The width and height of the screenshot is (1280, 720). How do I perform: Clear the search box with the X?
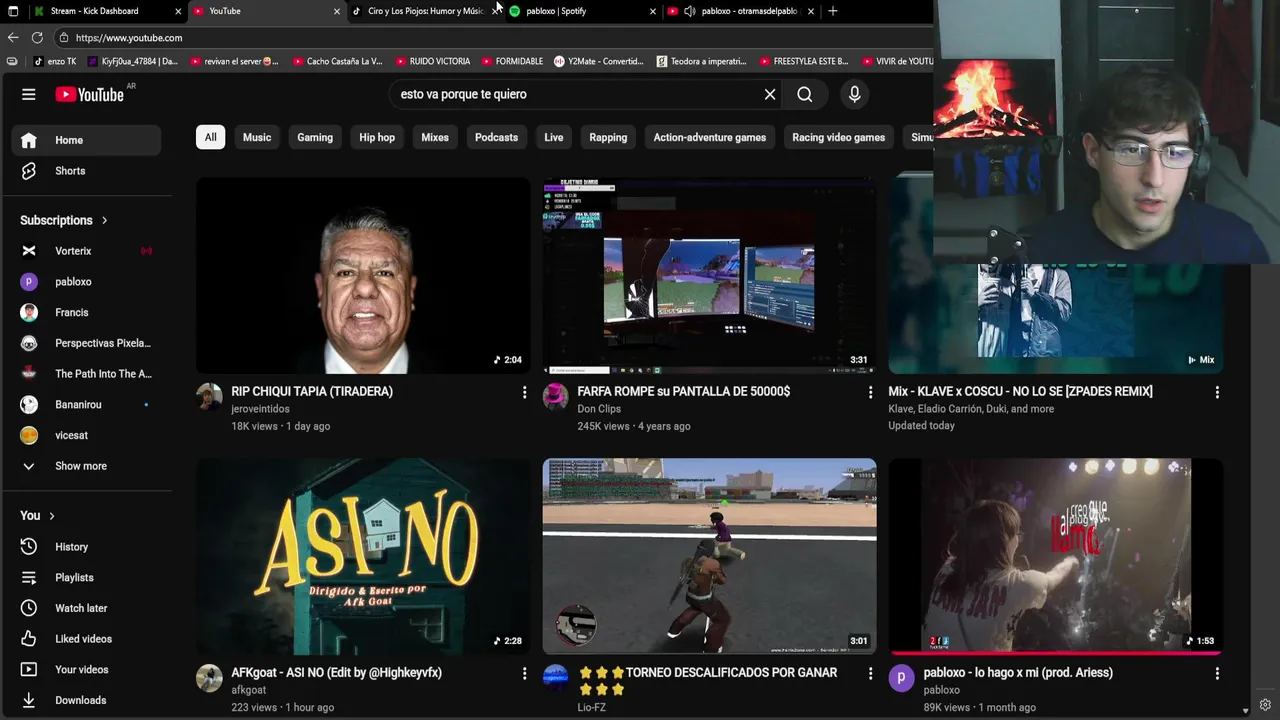pyautogui.click(x=770, y=94)
